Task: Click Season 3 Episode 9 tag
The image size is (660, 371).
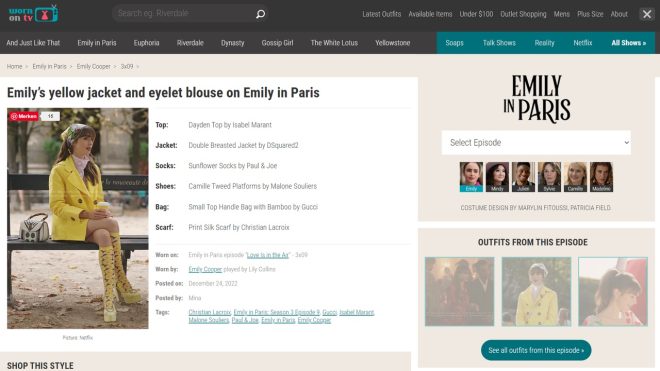Action: point(277,312)
